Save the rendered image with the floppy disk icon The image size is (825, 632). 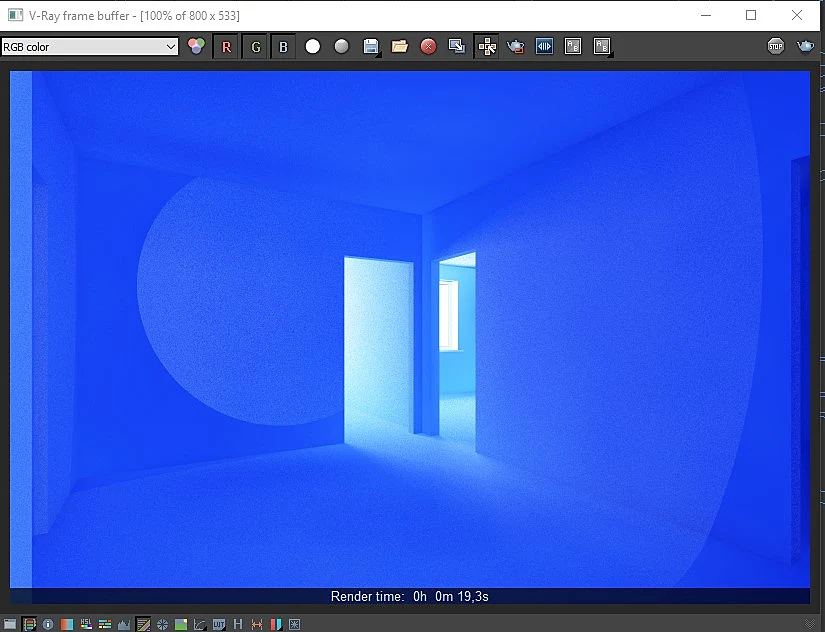371,46
